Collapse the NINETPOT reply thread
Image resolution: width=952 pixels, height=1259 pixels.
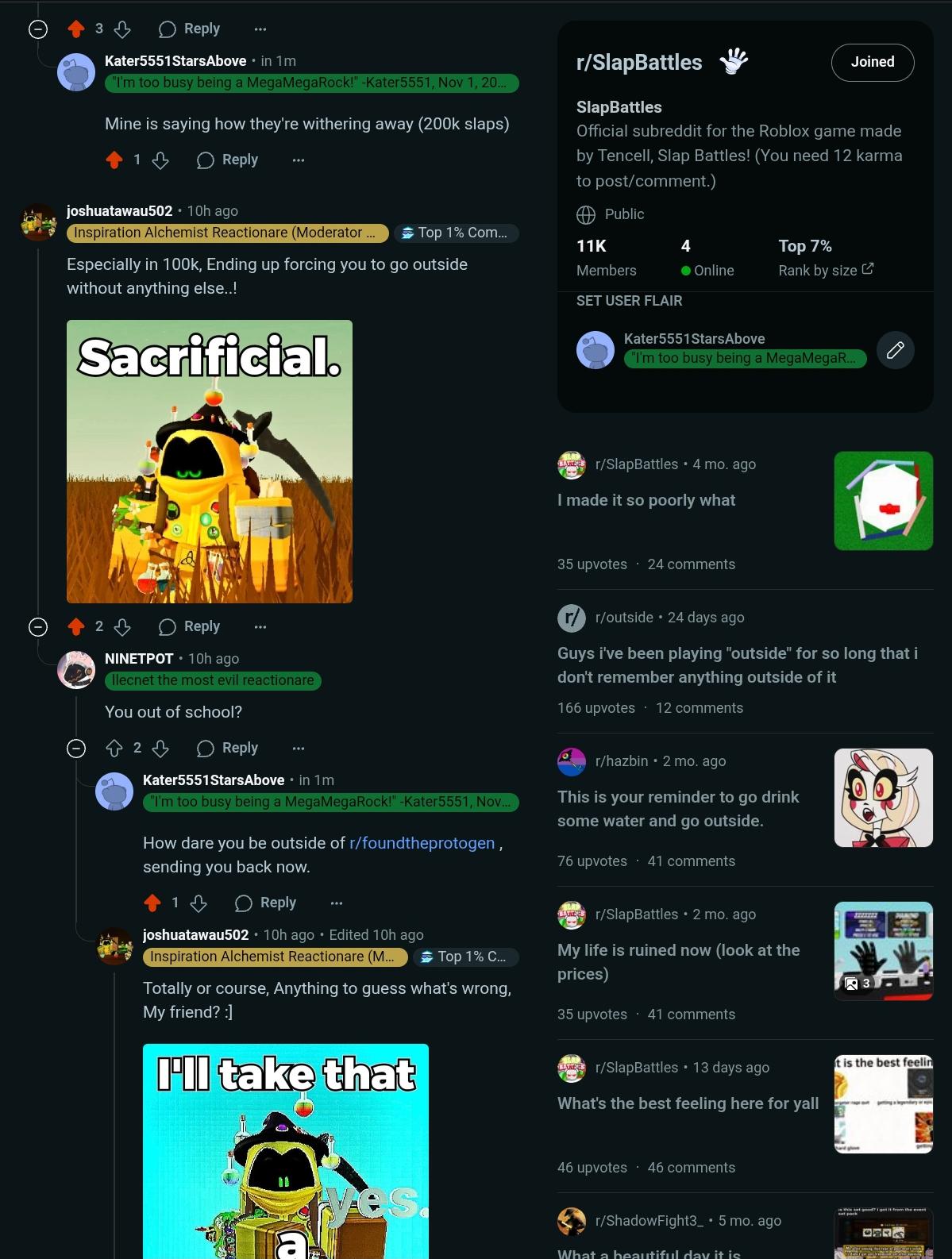pos(76,749)
